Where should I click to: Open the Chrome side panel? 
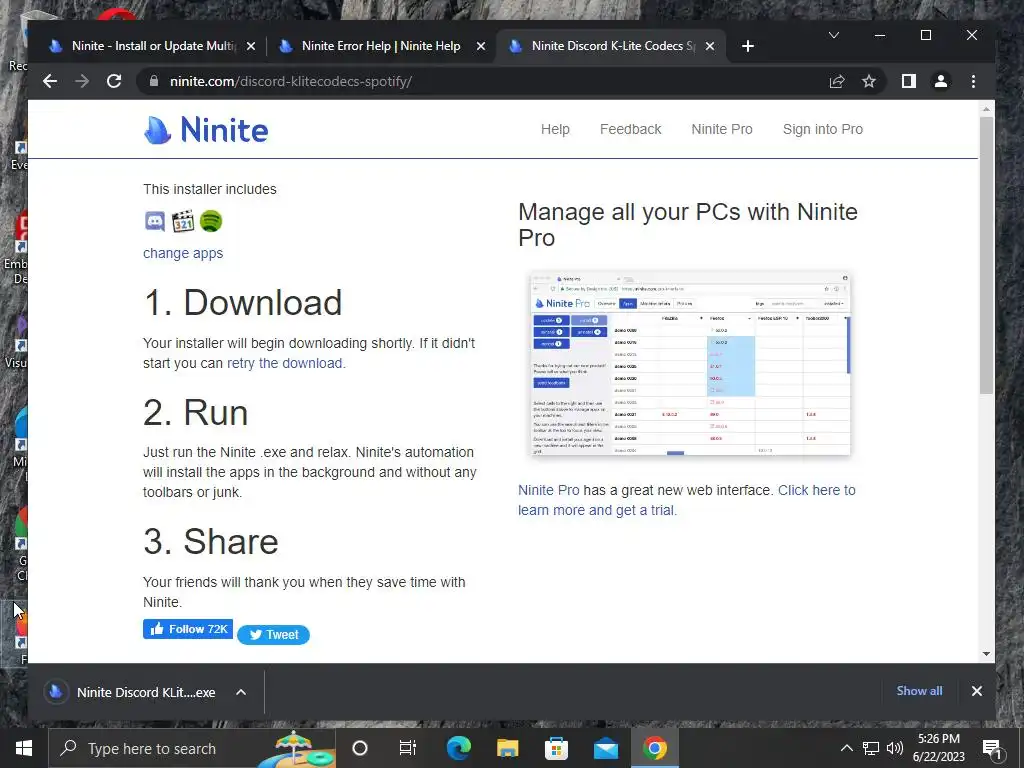coord(908,81)
